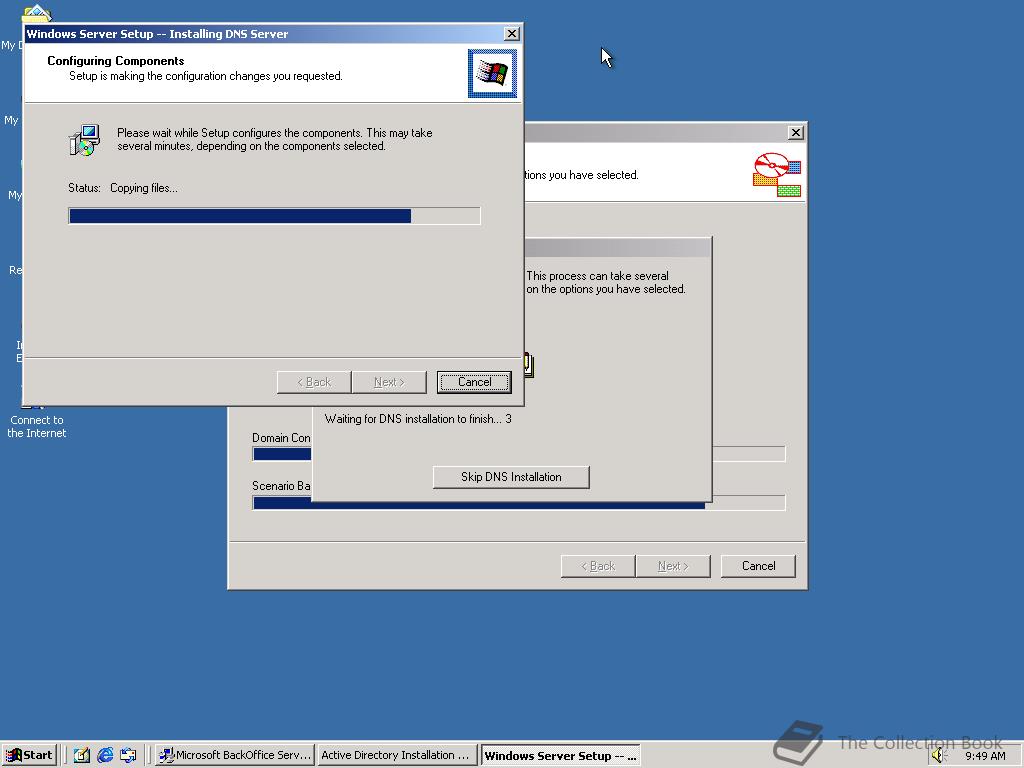Screen dimensions: 1024x768
Task: Click 'Waiting for DNS installation to finish' text
Action: pos(418,419)
